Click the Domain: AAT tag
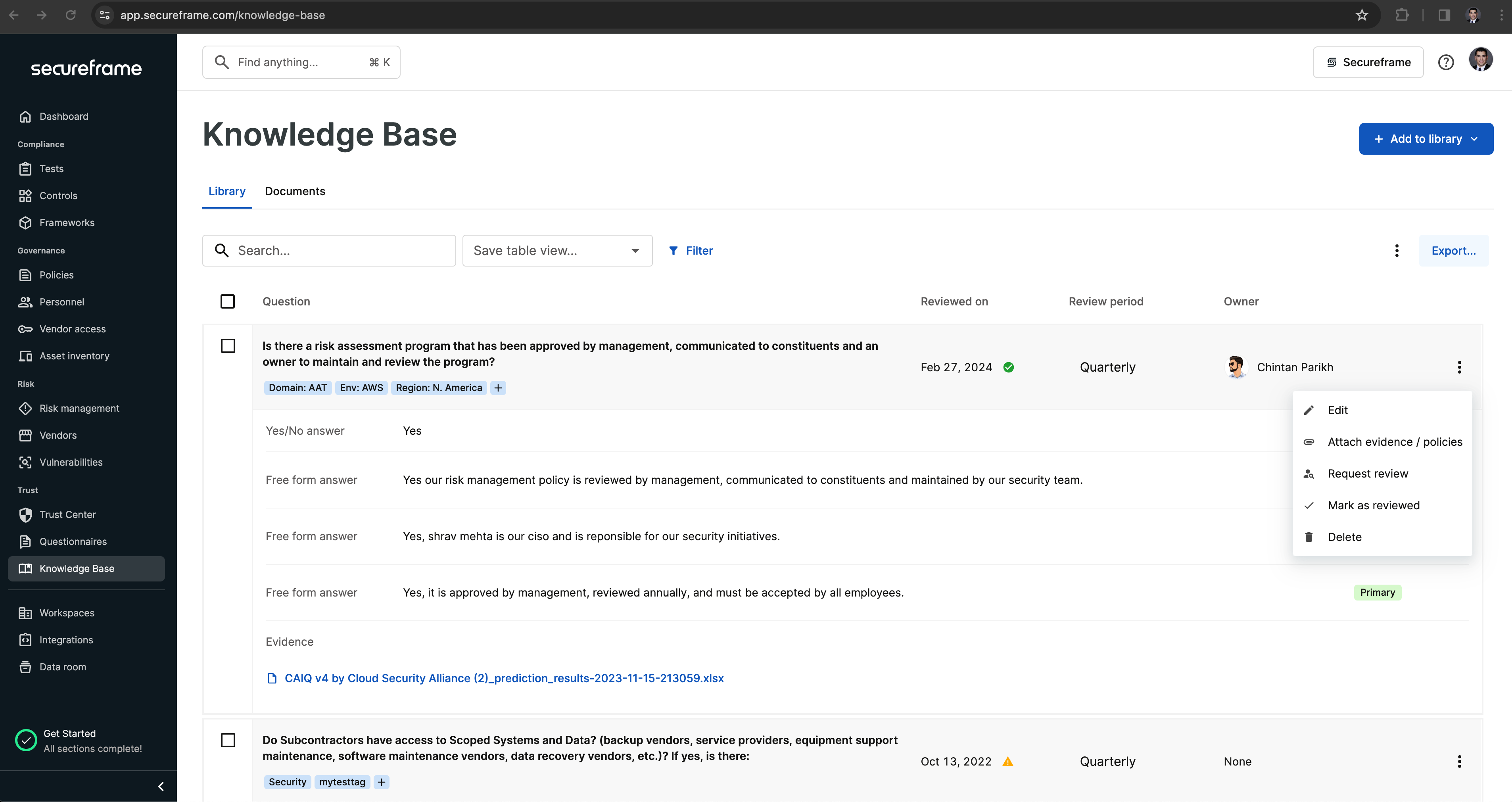This screenshot has height=802, width=1512. (x=297, y=388)
